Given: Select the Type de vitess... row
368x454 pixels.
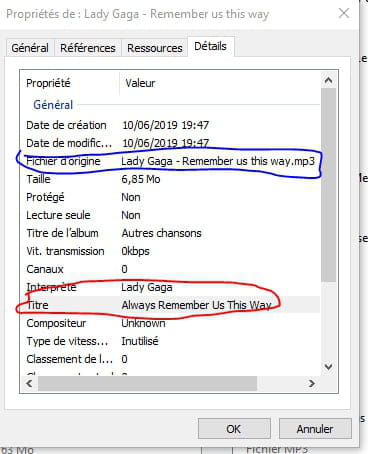Looking at the screenshot, I should (170, 341).
